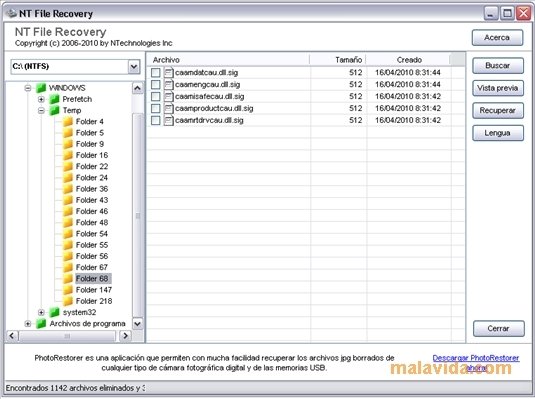Click the Temp folder icon
This screenshot has width=535, height=399.
tap(55, 111)
